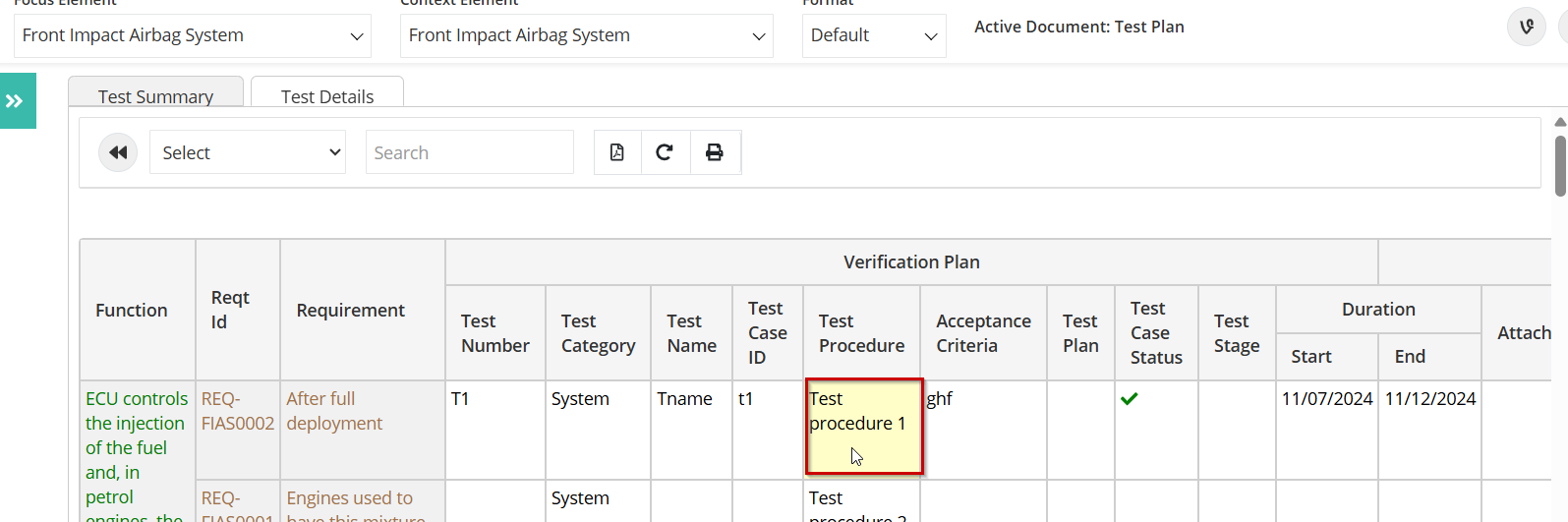The height and width of the screenshot is (522, 1568).
Task: Click 't1' Test Case ID cell
Action: 768,430
